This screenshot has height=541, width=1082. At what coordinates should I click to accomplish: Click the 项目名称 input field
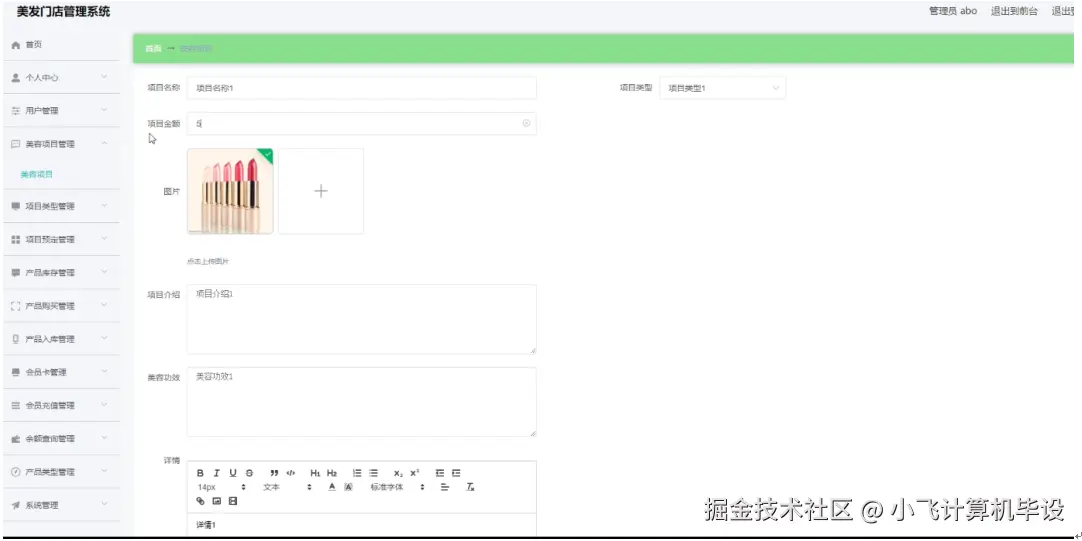362,88
